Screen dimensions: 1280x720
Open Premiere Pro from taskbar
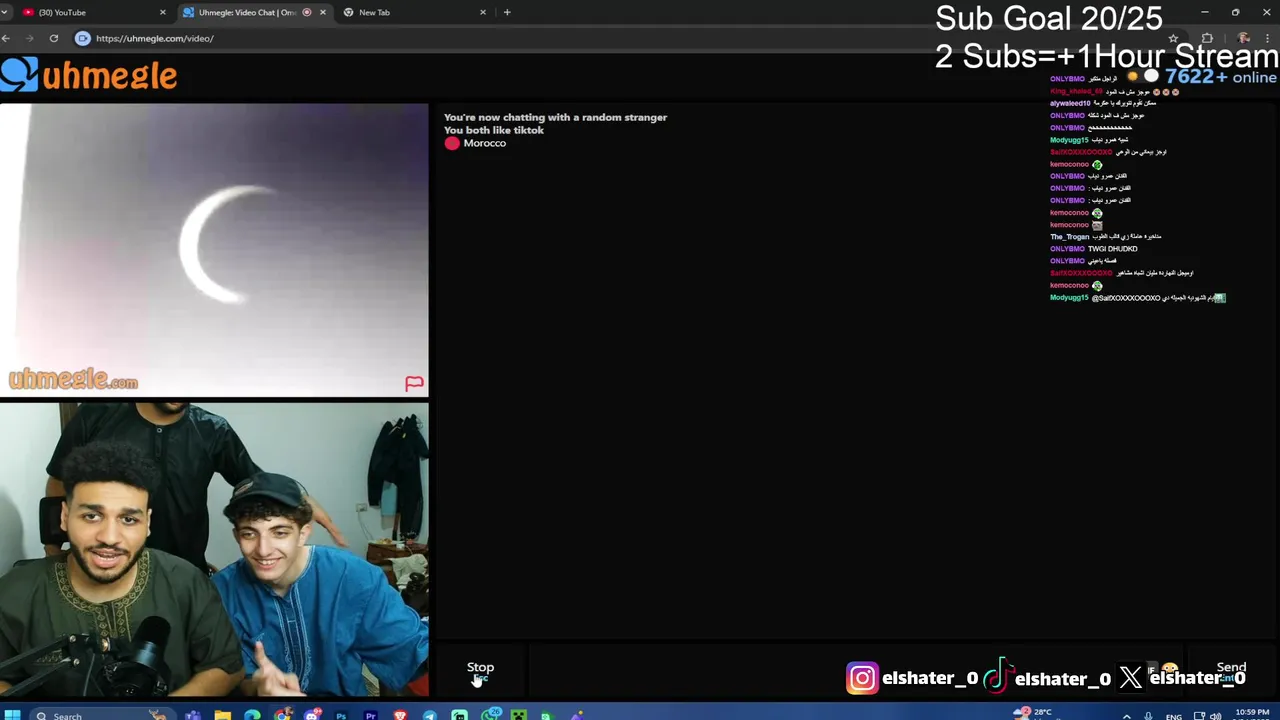pyautogui.click(x=371, y=715)
